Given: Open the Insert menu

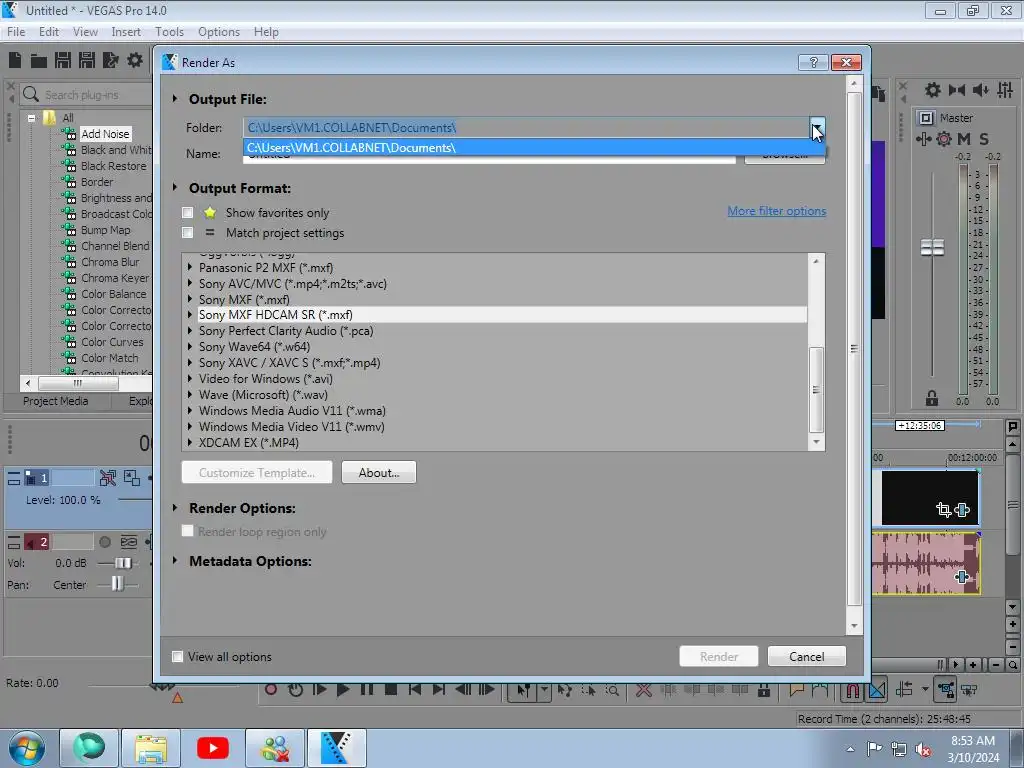Looking at the screenshot, I should (x=126, y=31).
